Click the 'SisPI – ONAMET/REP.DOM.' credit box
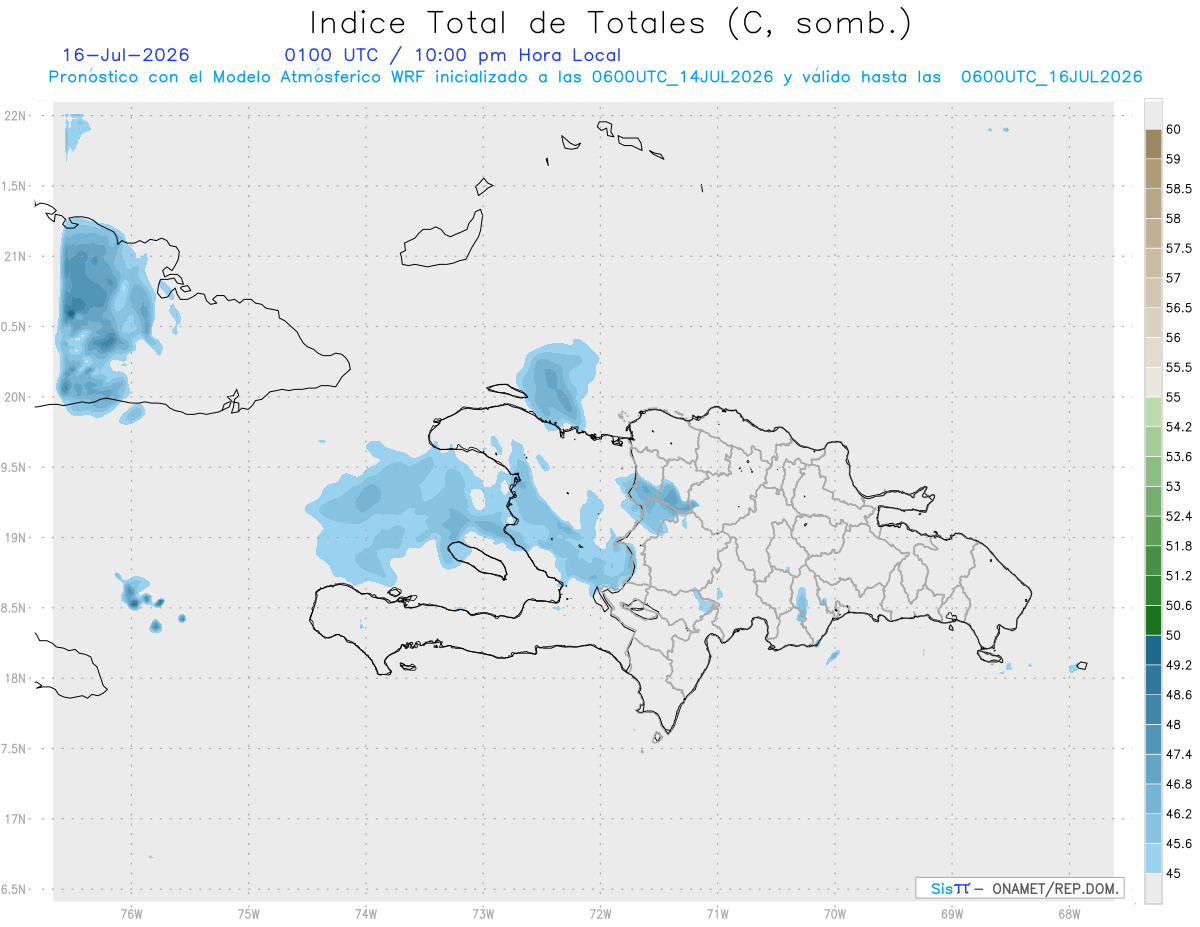 click(x=1019, y=888)
